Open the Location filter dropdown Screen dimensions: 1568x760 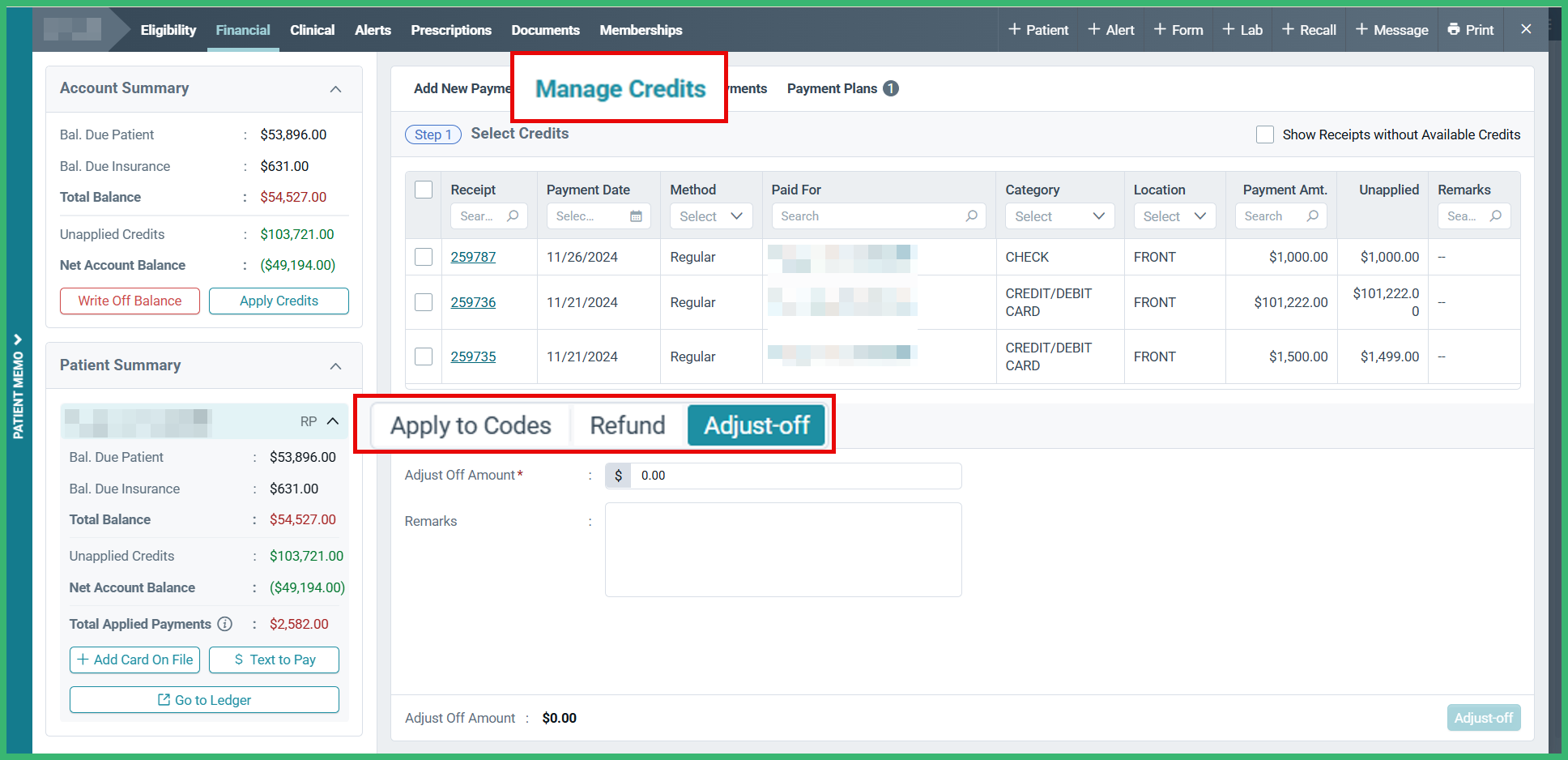1174,216
